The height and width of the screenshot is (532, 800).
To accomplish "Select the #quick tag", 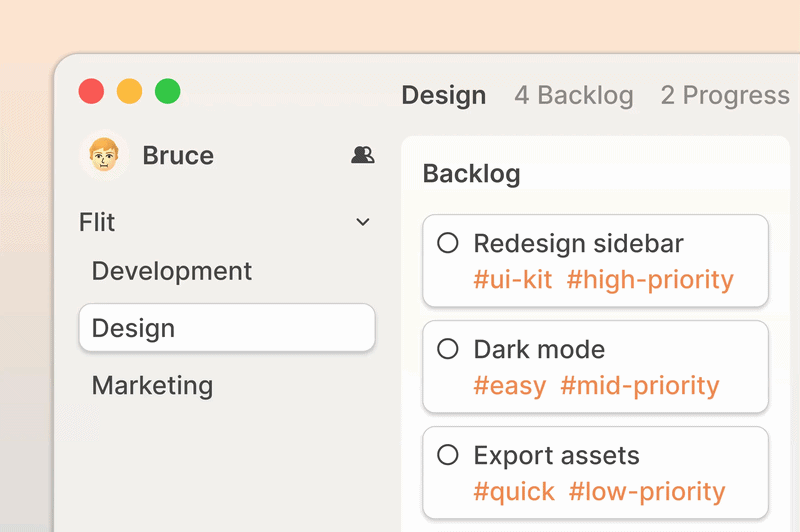I will point(513,492).
